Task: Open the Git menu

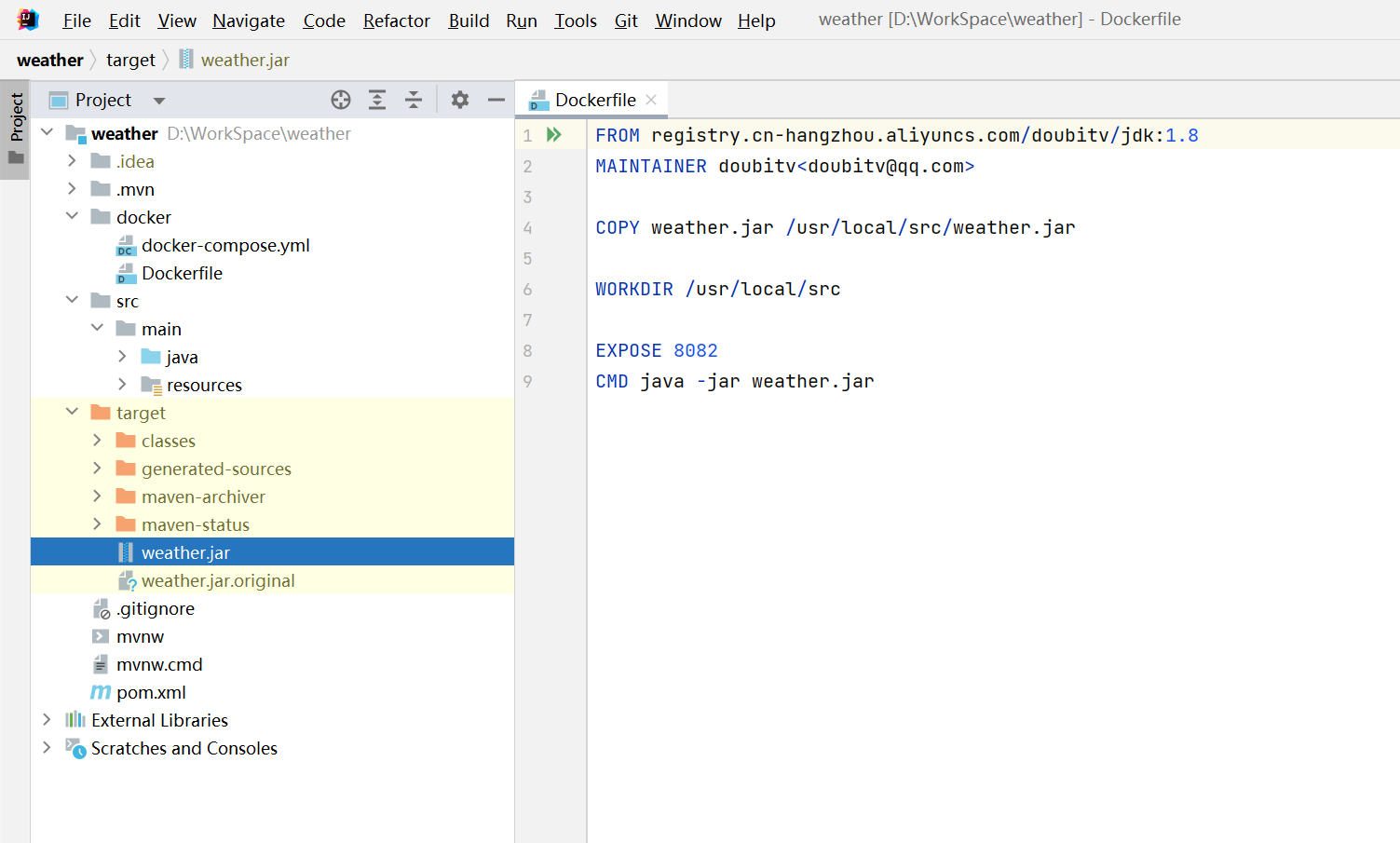Action: pyautogui.click(x=625, y=20)
